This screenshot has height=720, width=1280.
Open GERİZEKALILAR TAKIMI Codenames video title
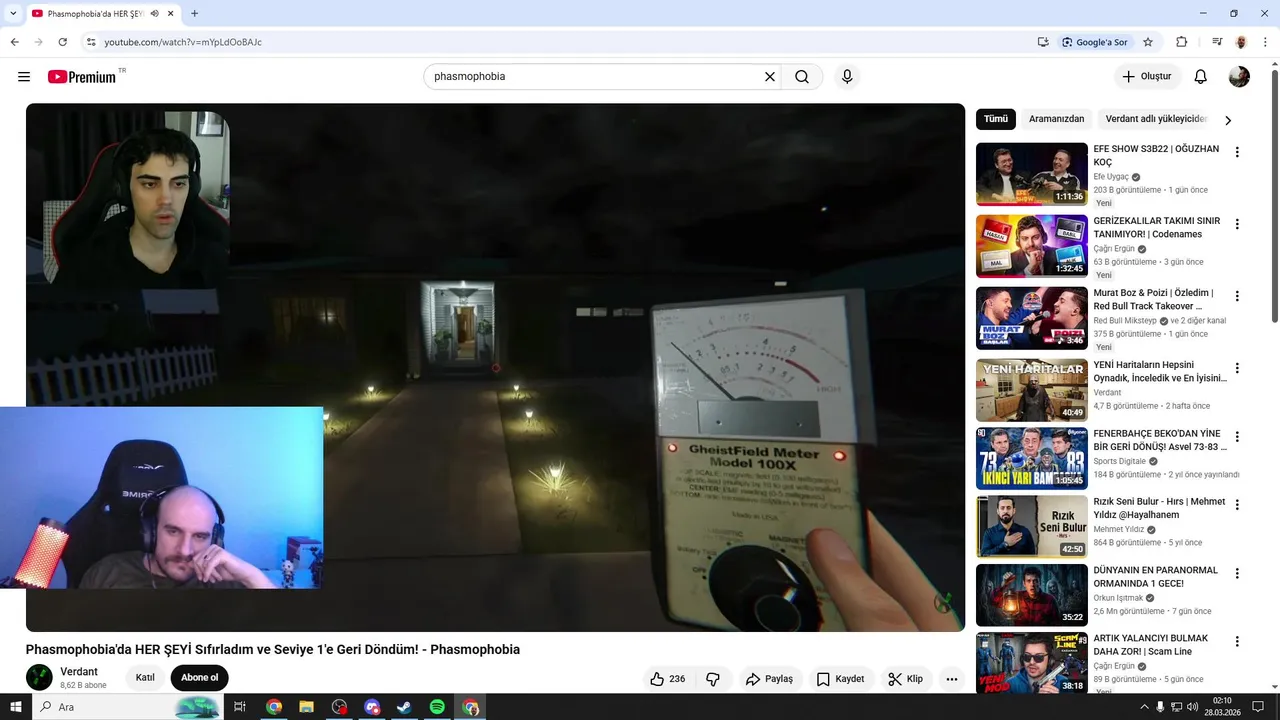1156,227
